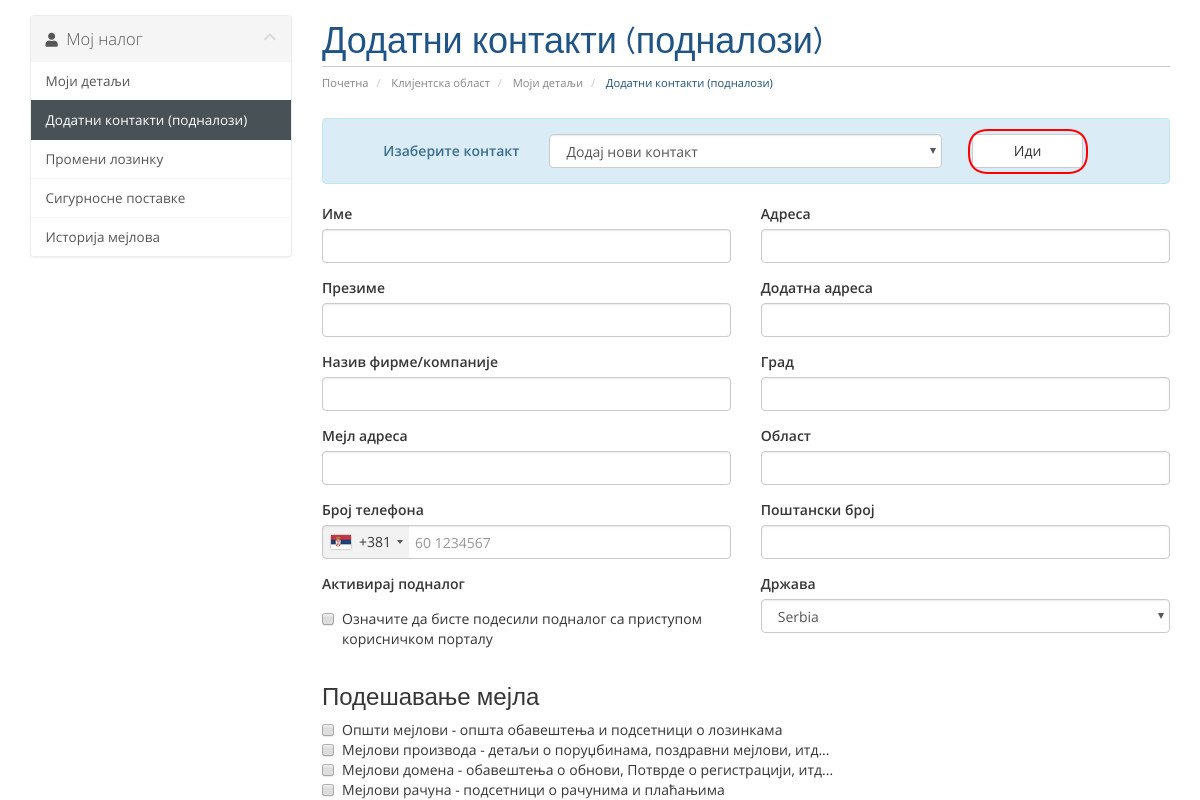1200x800 pixels.
Task: Go to Клијентска област breadcrumb link
Action: pos(440,83)
